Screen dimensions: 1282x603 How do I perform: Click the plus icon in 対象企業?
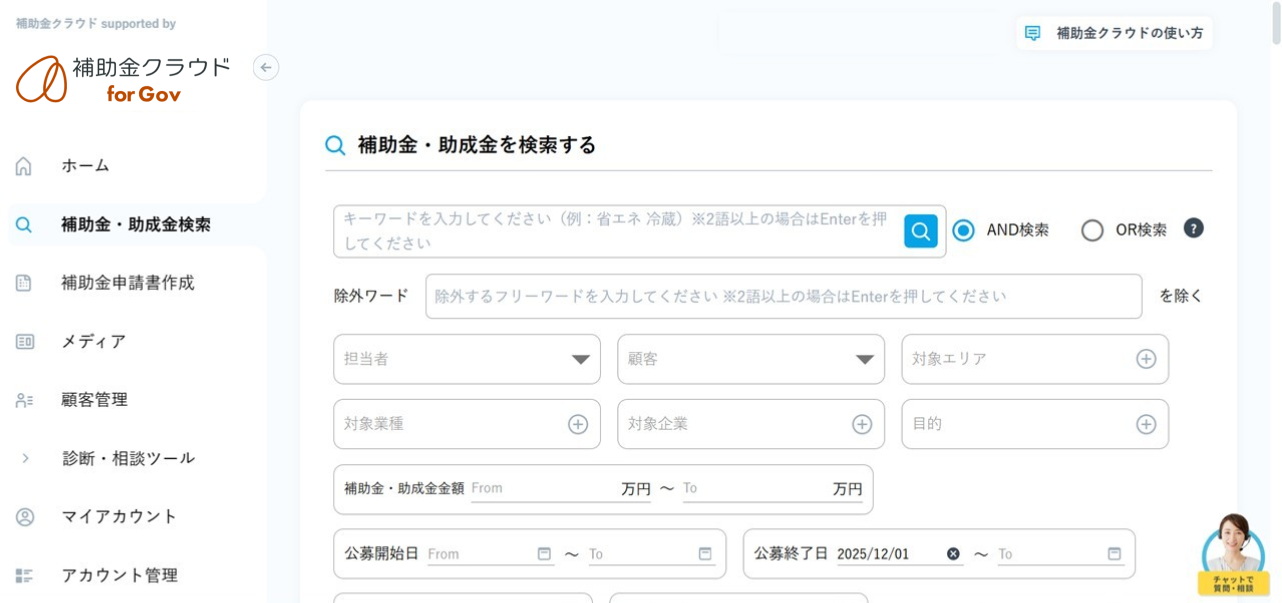[862, 424]
